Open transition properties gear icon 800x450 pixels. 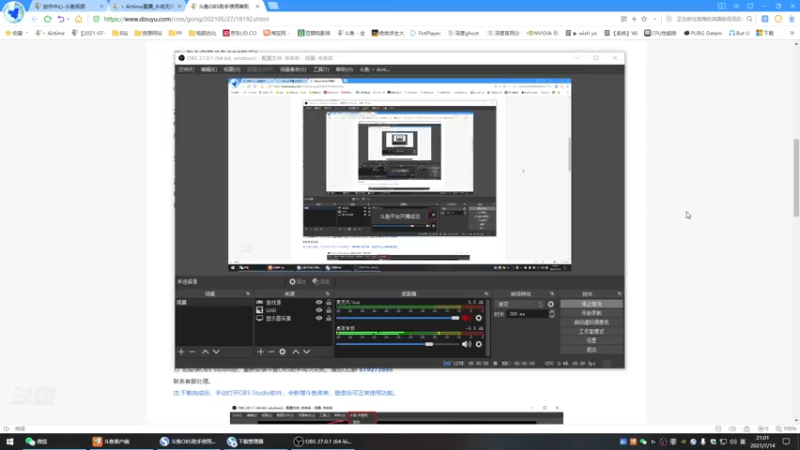pyautogui.click(x=551, y=304)
